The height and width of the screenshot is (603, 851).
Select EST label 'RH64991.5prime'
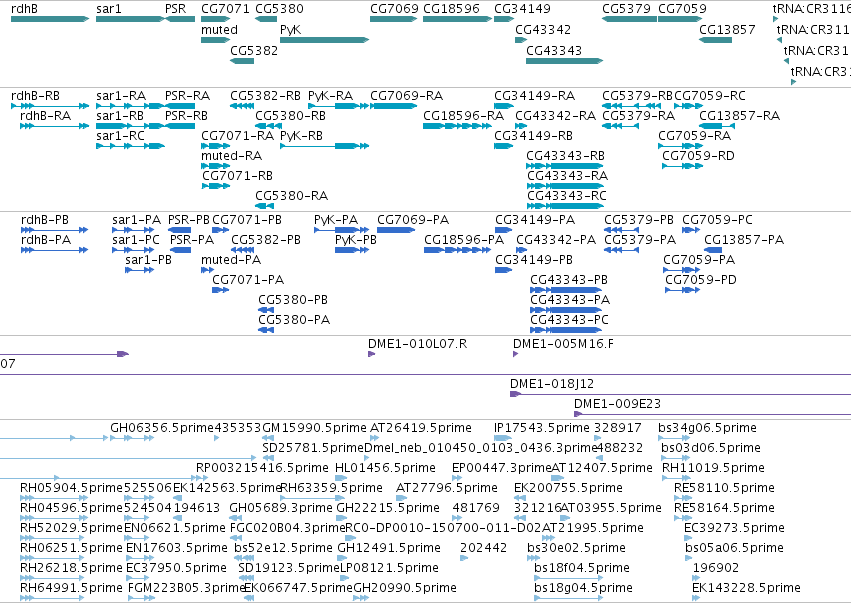click(71, 588)
